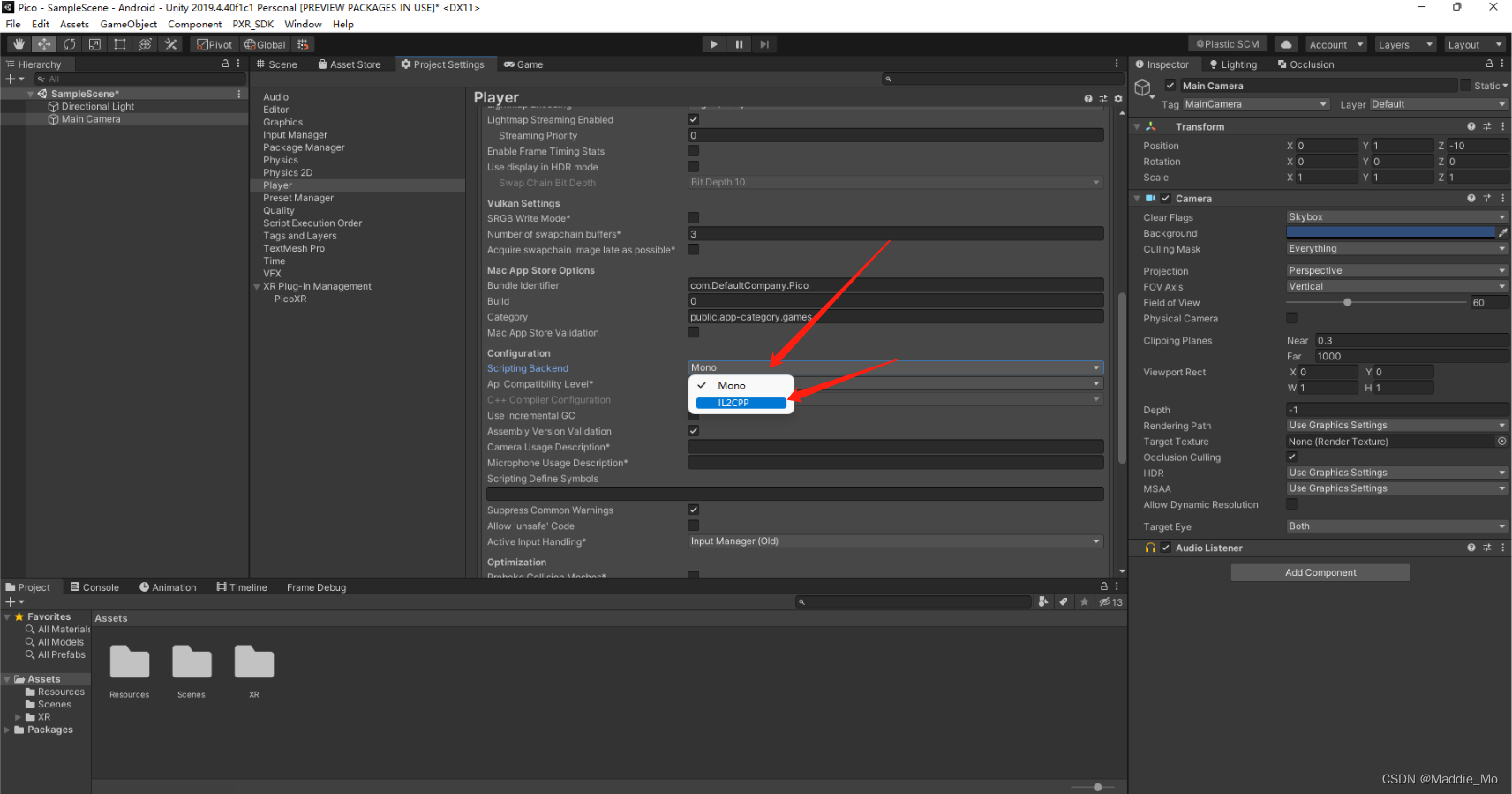Image resolution: width=1512 pixels, height=794 pixels.
Task: Choose IL2CPP scripting backend option
Action: (741, 403)
